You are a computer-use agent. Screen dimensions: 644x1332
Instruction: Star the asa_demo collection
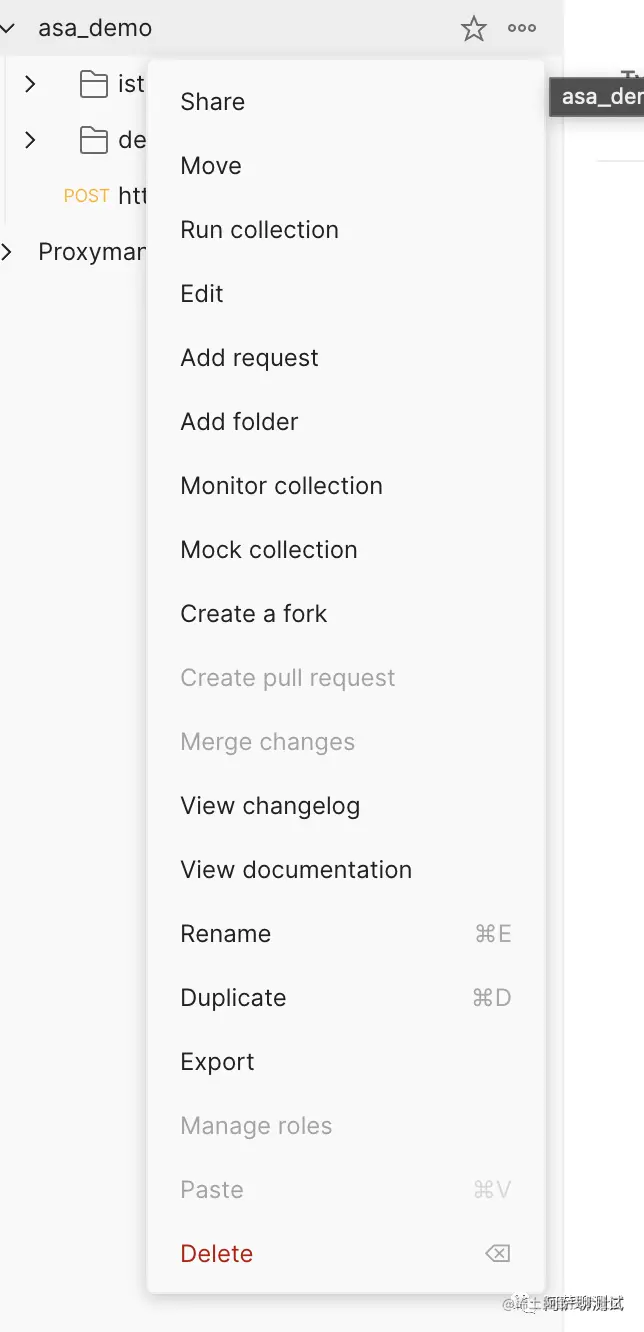474,29
